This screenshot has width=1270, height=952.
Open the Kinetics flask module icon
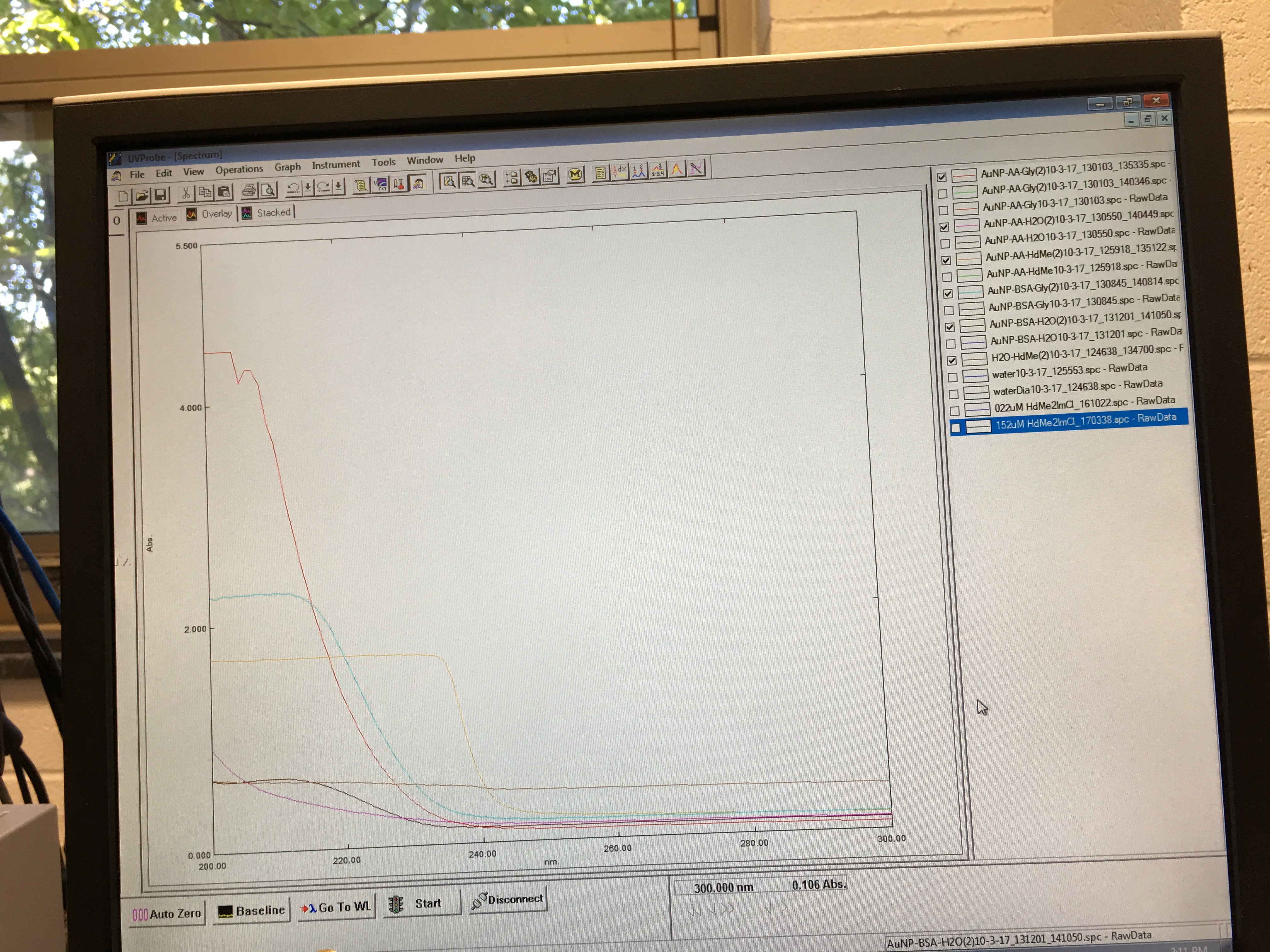[398, 184]
